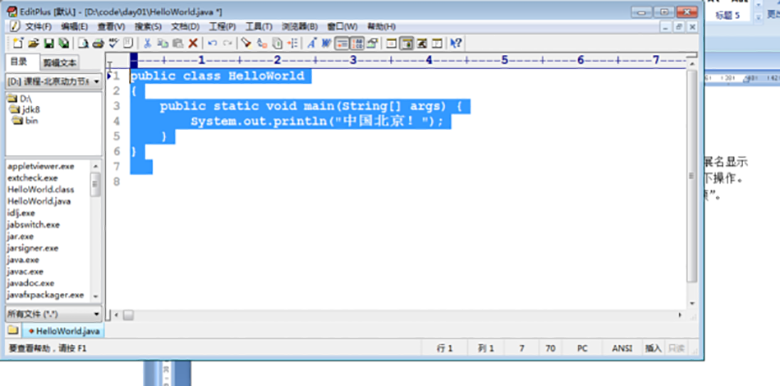780x386 pixels.
Task: Toggle line numbers toolbar icon
Action: (357, 43)
